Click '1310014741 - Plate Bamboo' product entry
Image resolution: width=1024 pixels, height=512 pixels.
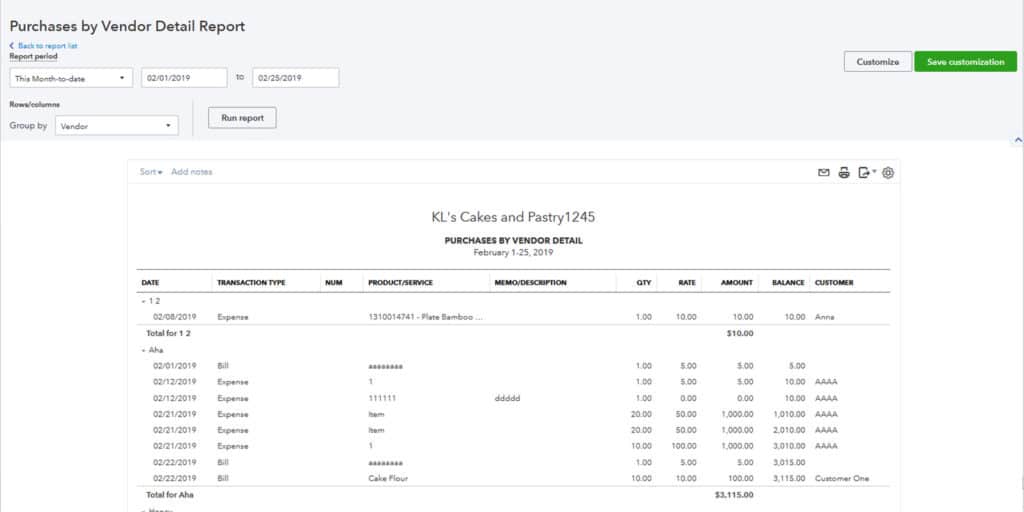click(425, 317)
